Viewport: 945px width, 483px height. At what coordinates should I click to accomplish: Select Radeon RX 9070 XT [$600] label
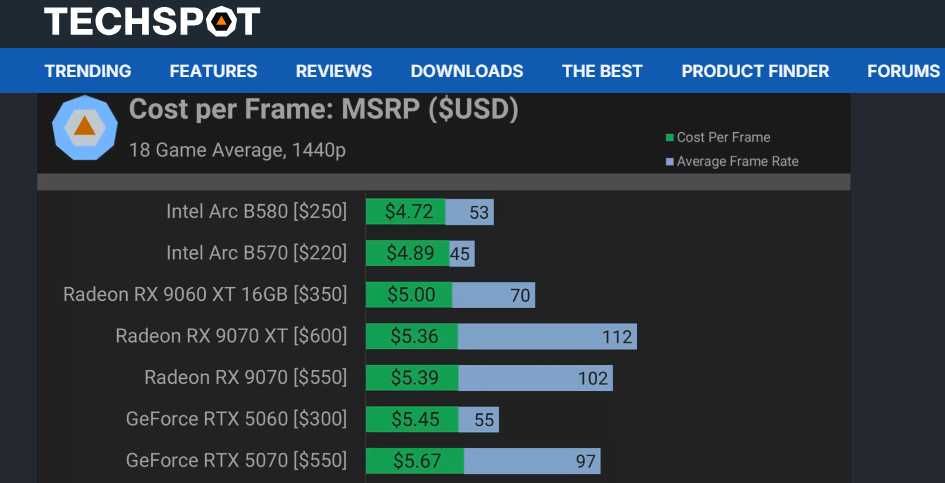pyautogui.click(x=231, y=336)
